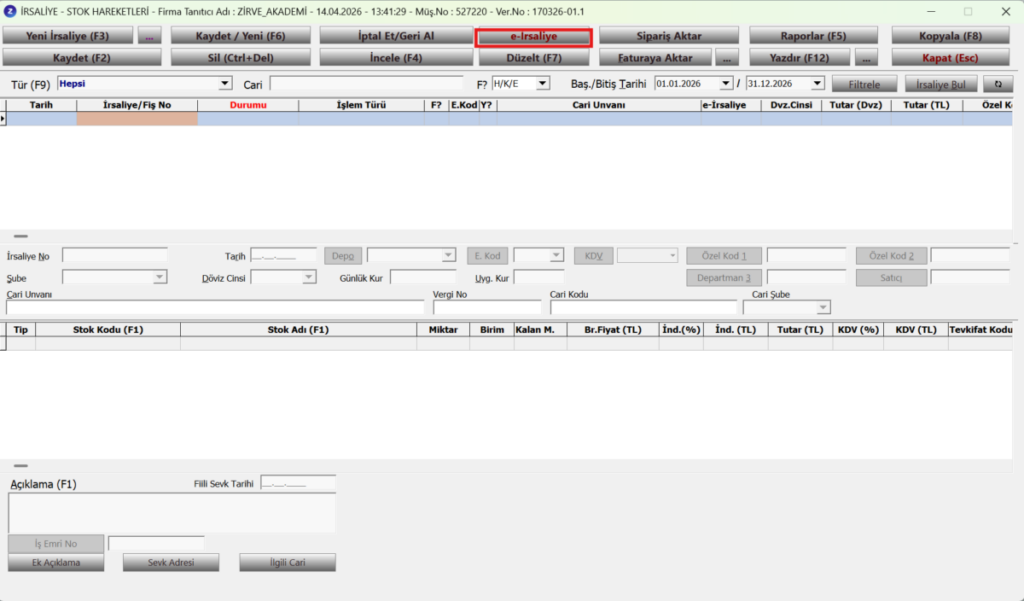
Task: Click Yazdır (F12) button
Action: [799, 57]
